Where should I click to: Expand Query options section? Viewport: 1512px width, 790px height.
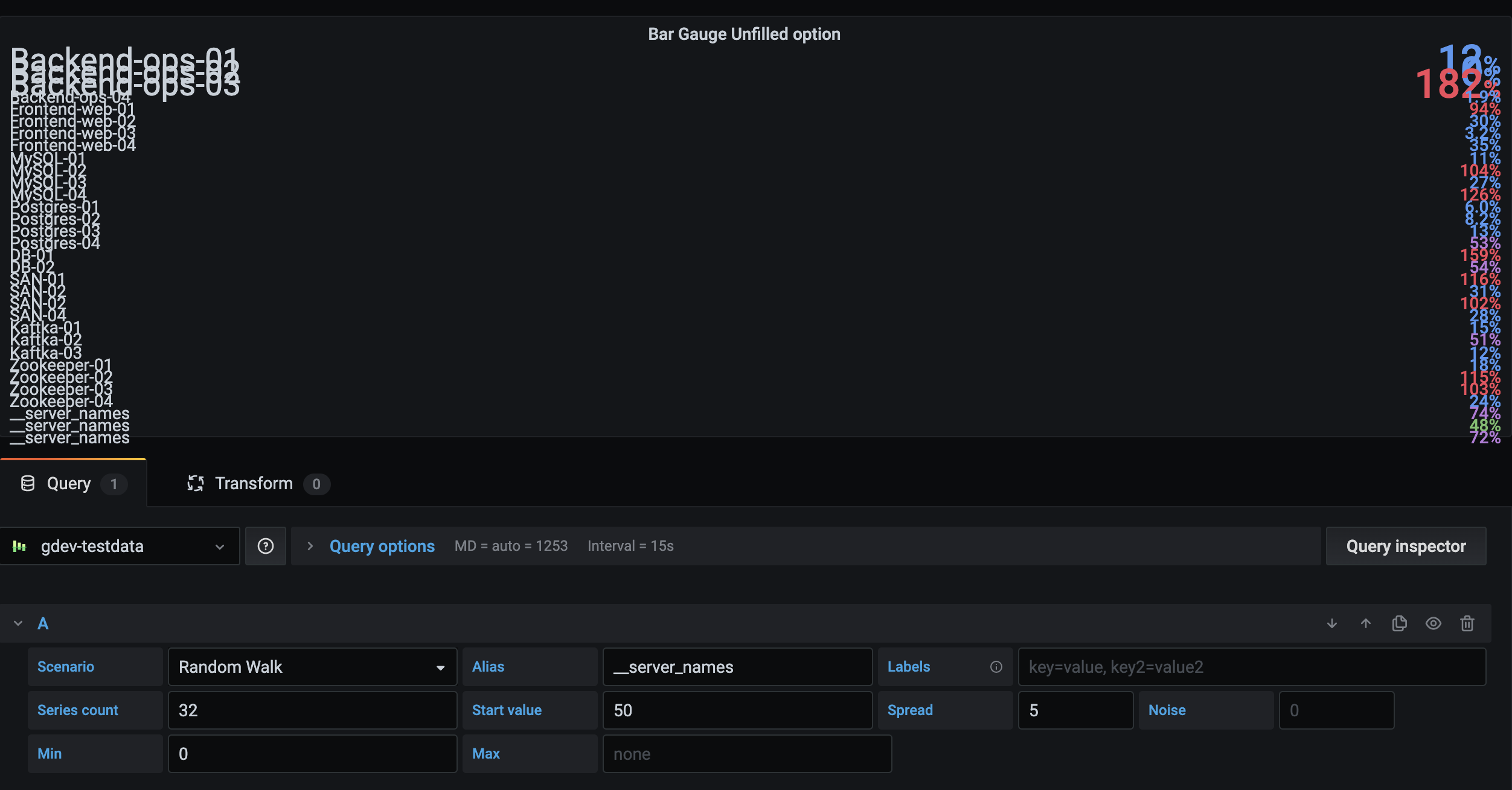310,546
